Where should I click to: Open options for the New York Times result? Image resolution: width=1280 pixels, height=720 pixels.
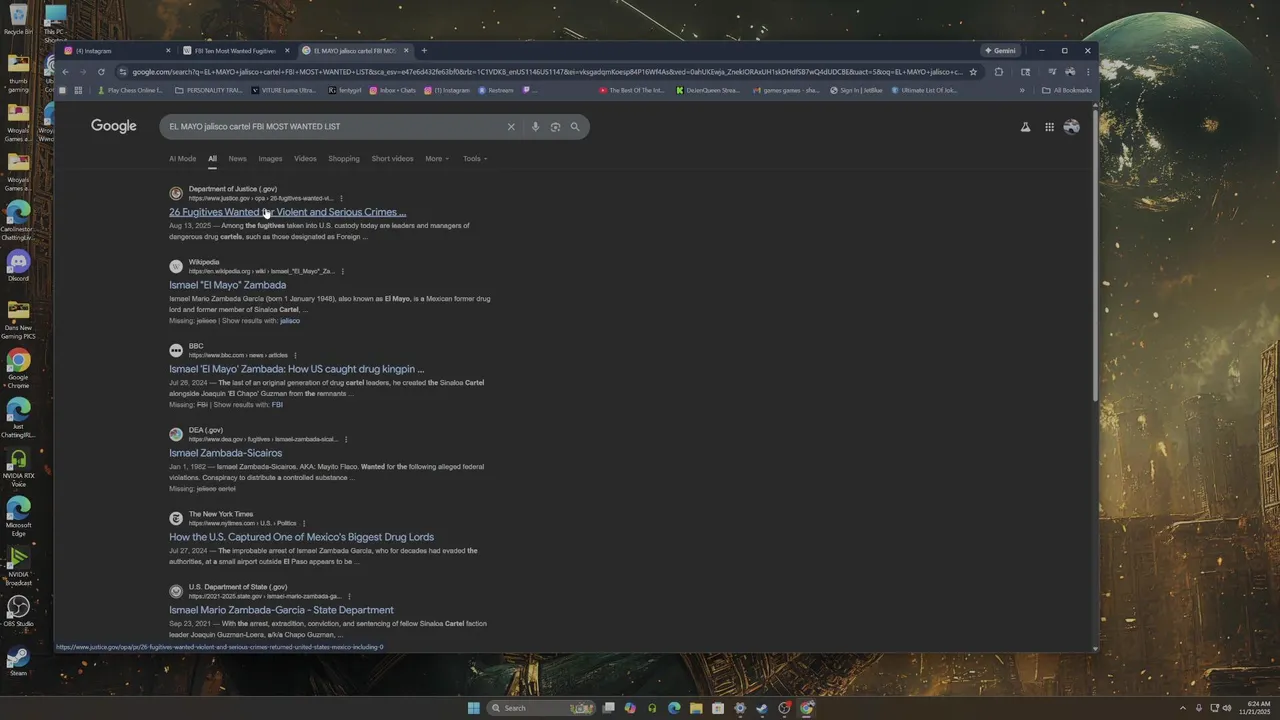304,523
